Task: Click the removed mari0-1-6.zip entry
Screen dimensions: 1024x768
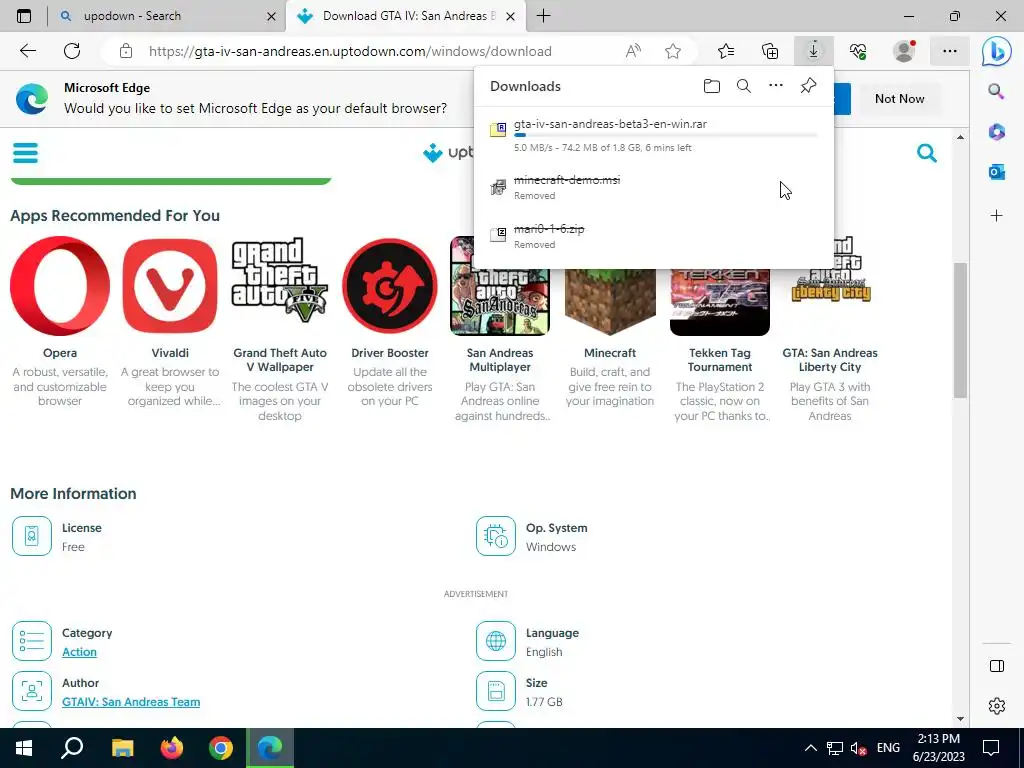Action: click(654, 236)
